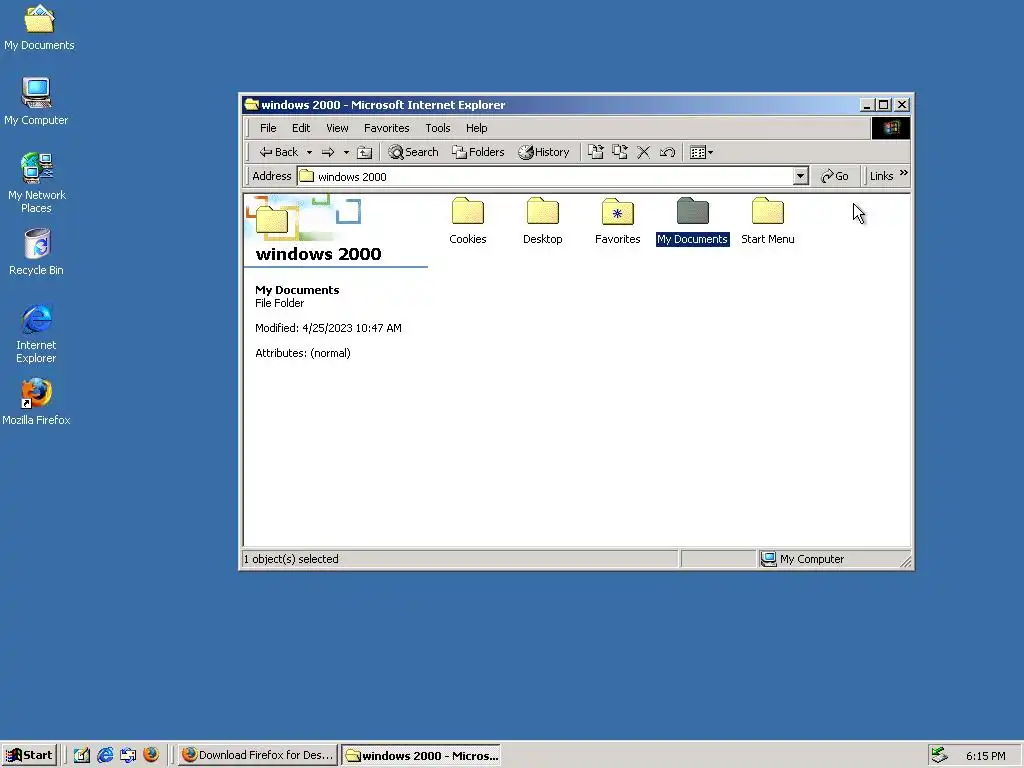1024x768 pixels.
Task: Click the Outlook Express quick launch icon
Action: click(128, 756)
